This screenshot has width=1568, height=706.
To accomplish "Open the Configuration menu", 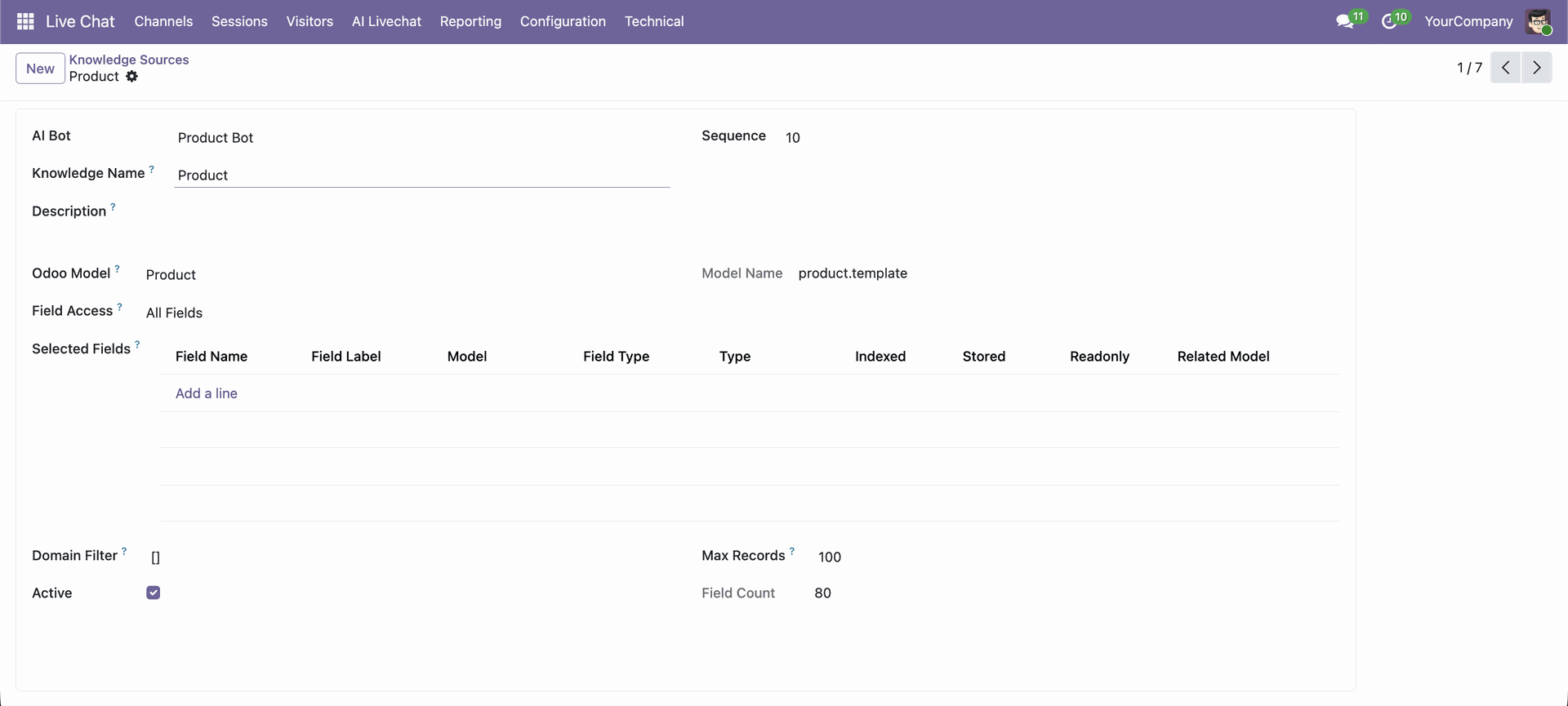I will point(563,22).
